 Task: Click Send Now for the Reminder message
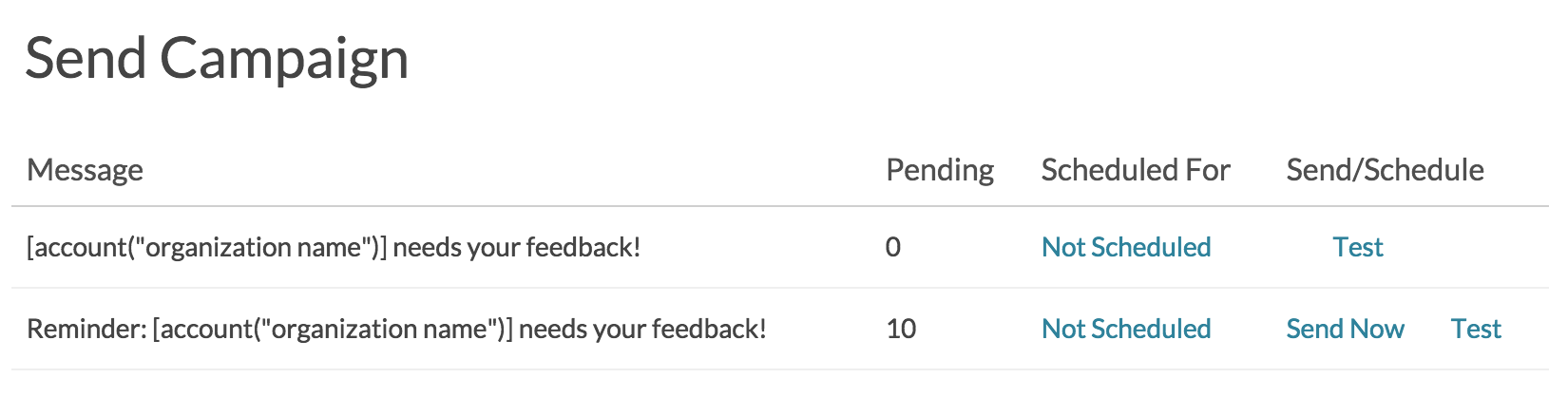click(x=1345, y=329)
